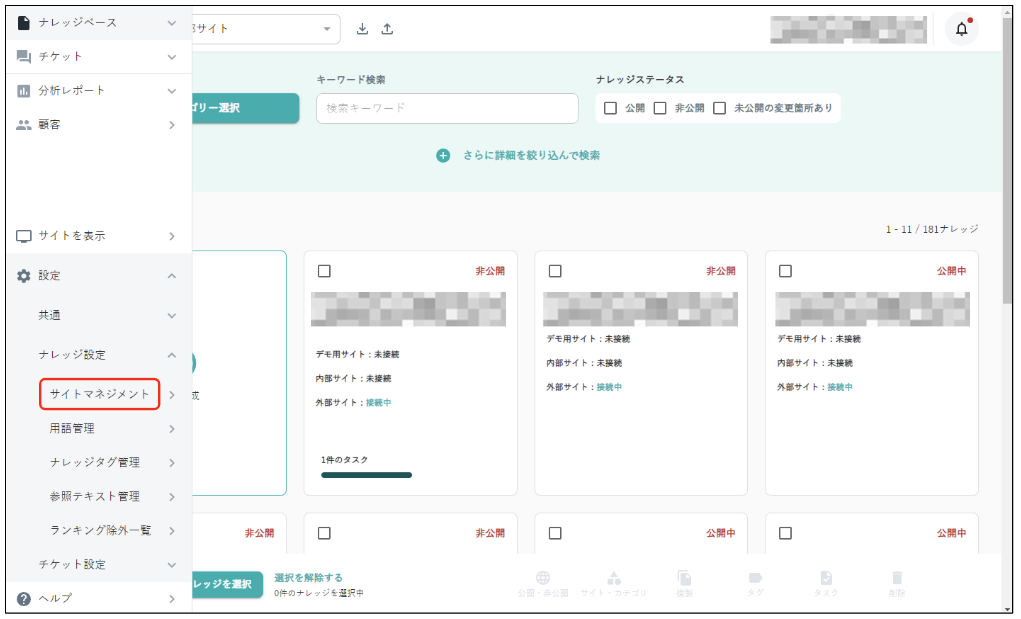Open サイトマネジメント in the sidebar

click(100, 394)
